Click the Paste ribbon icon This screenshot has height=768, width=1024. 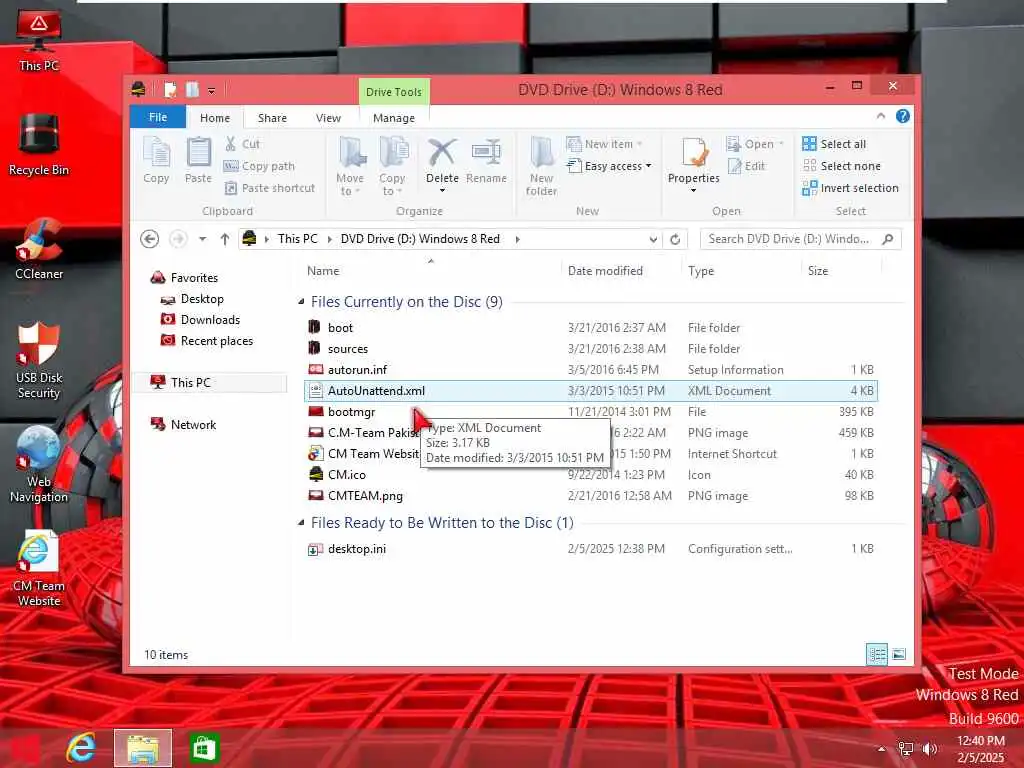coord(199,160)
